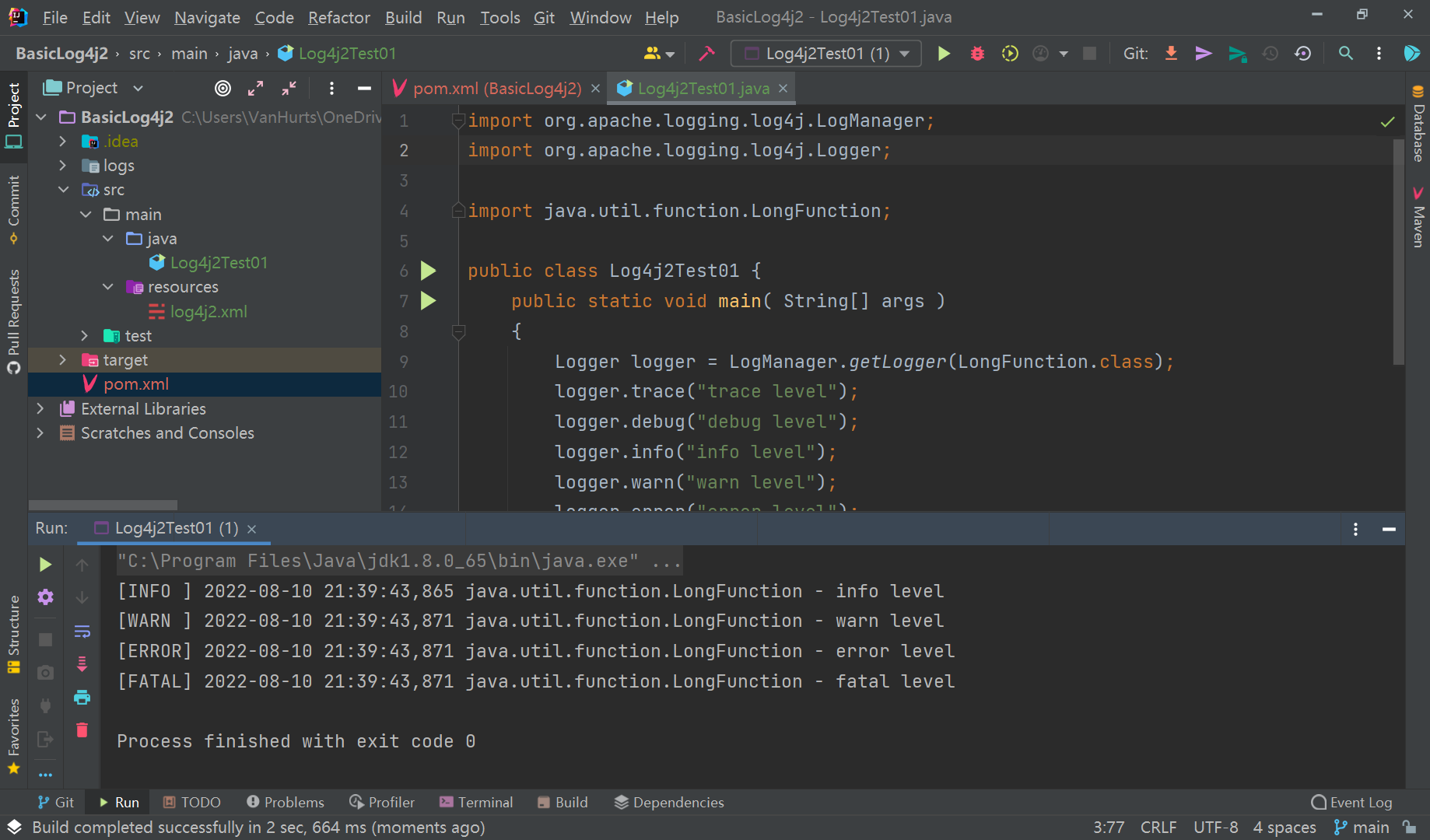
Task: Click the Project tree horizontal scrollbar
Action: [103, 506]
